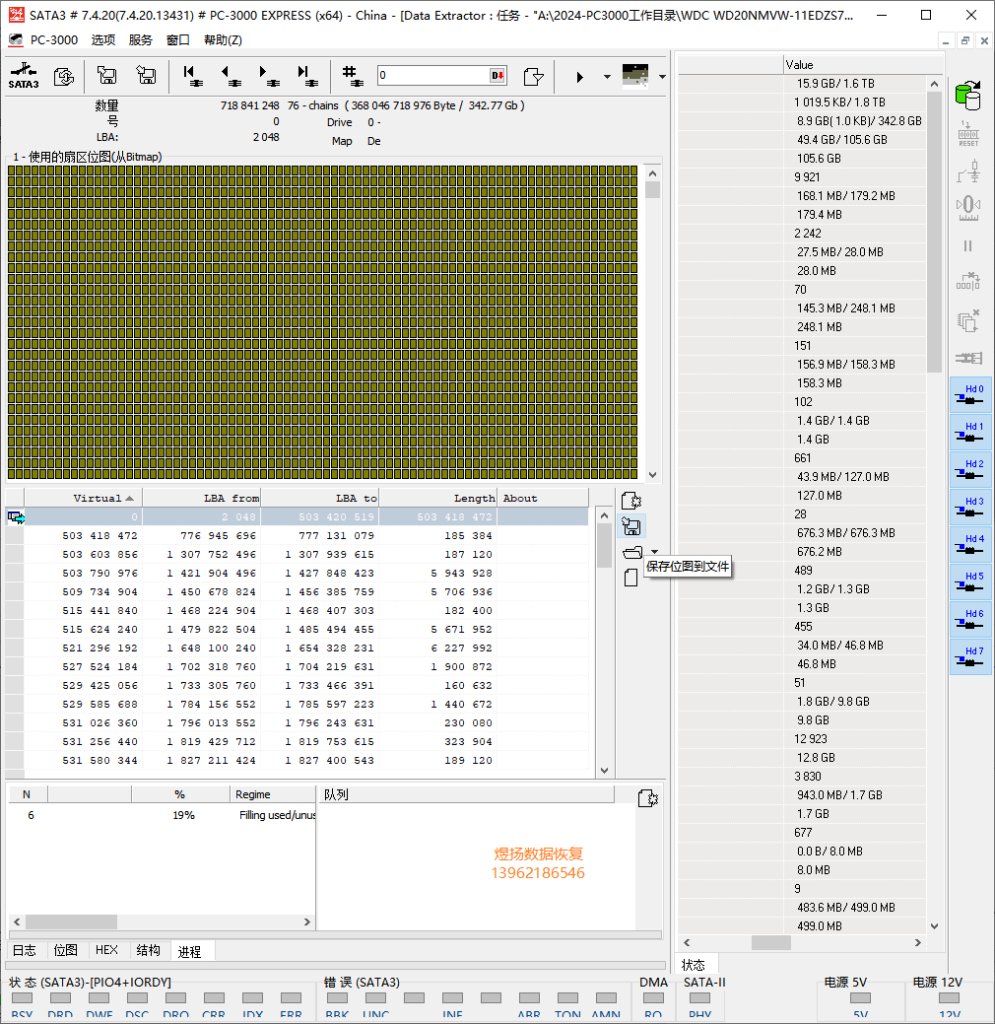The image size is (995, 1024).
Task: Select the 进程 tab
Action: (189, 952)
